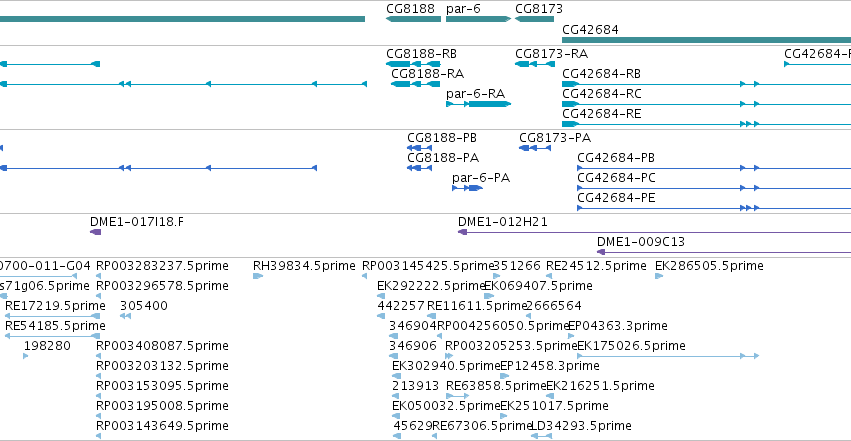Click the 346904 feature label

(413, 326)
